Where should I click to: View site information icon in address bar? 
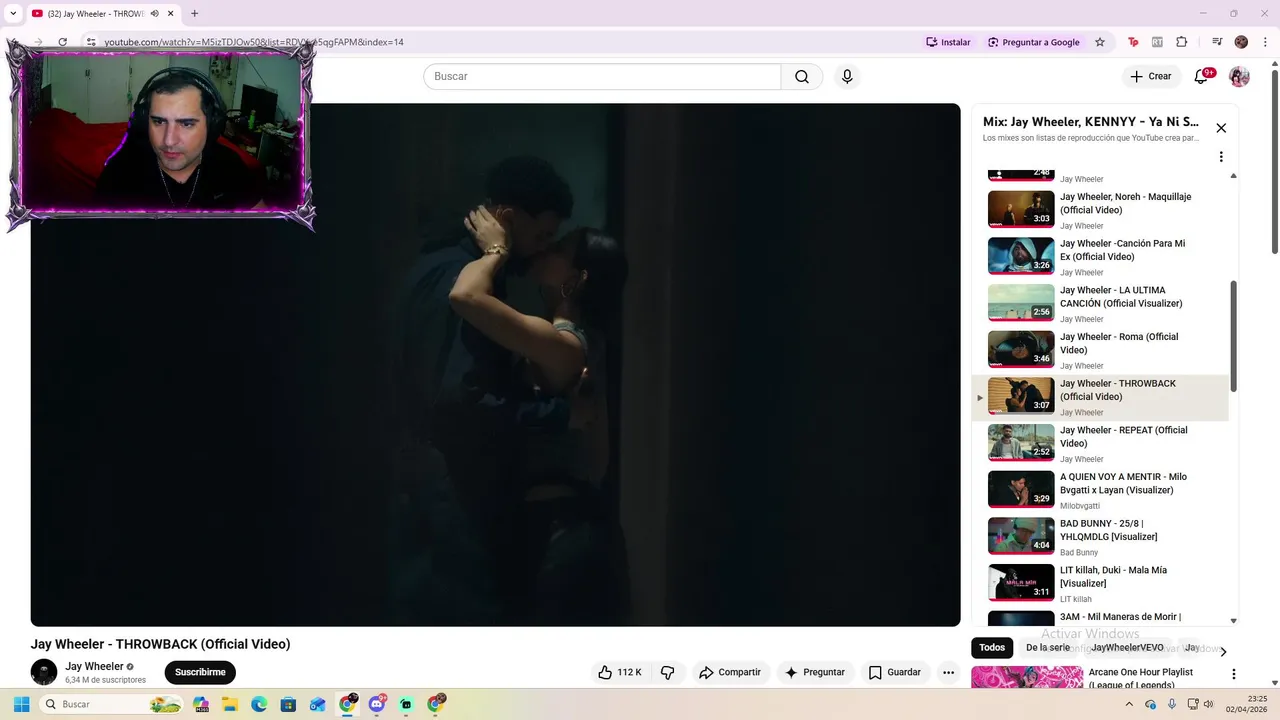[91, 42]
